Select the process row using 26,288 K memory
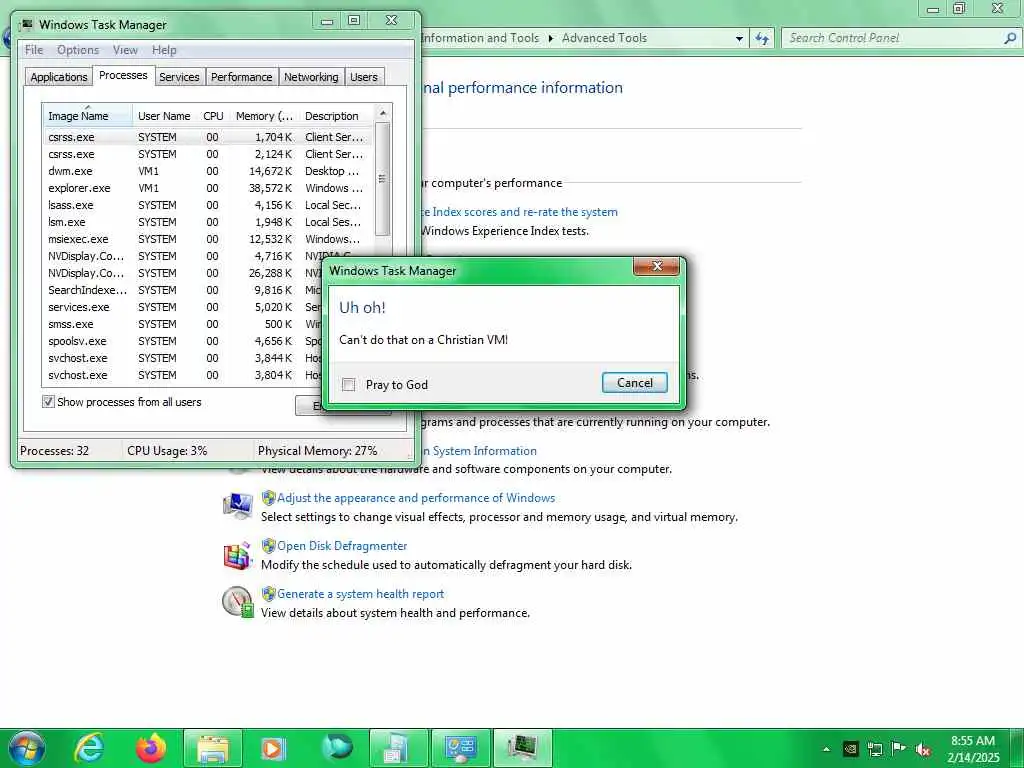 coord(183,273)
